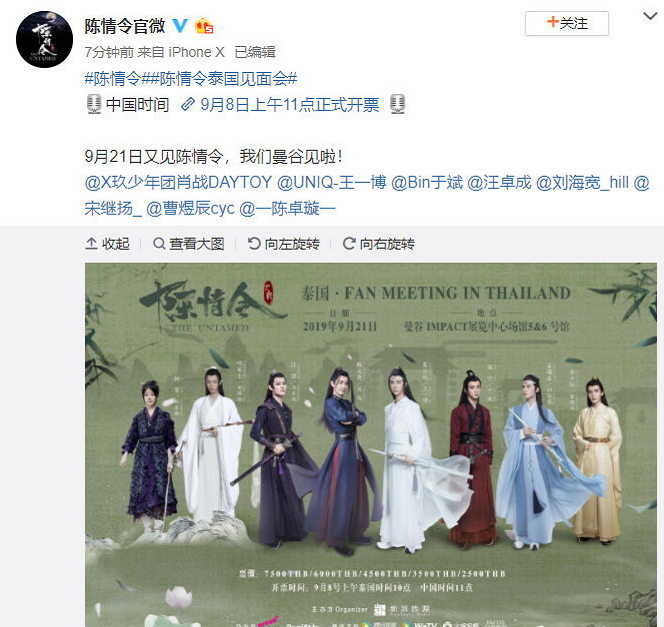The height and width of the screenshot is (627, 664).
Task: Collapse the image with 收起
Action: pos(107,244)
